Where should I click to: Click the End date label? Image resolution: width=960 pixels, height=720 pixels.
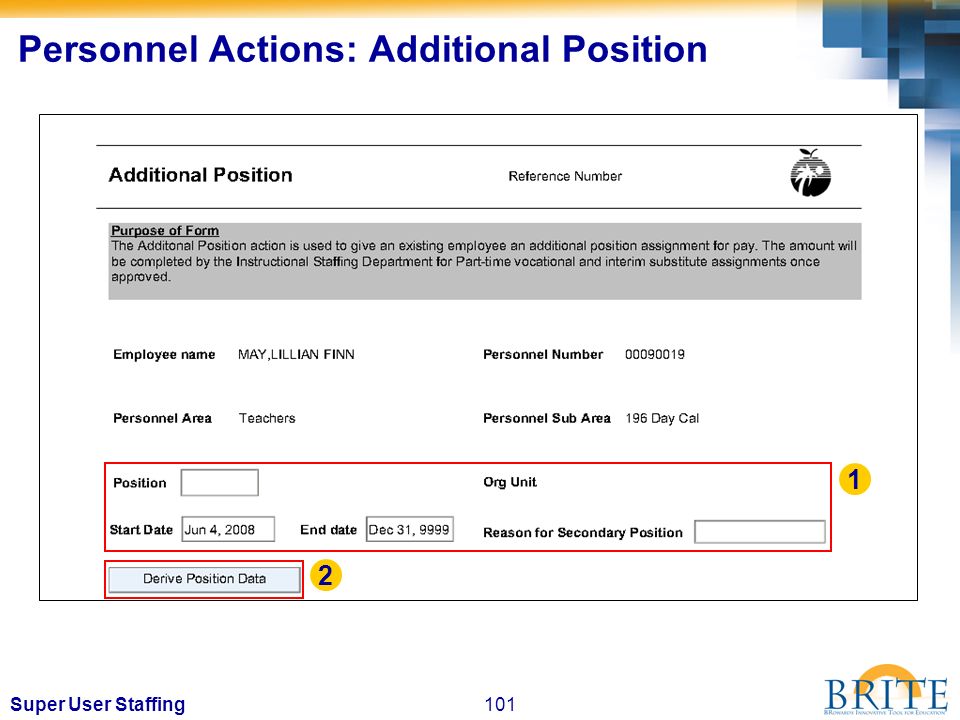(328, 530)
